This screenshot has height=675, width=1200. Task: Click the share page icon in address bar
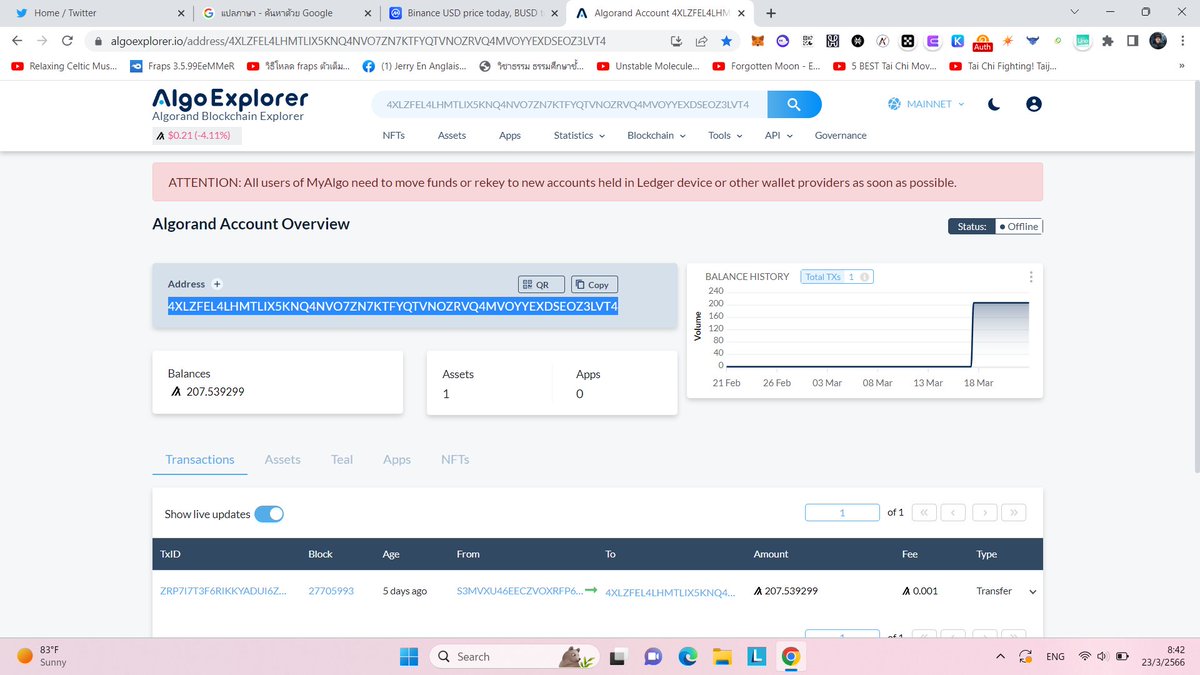[x=701, y=41]
